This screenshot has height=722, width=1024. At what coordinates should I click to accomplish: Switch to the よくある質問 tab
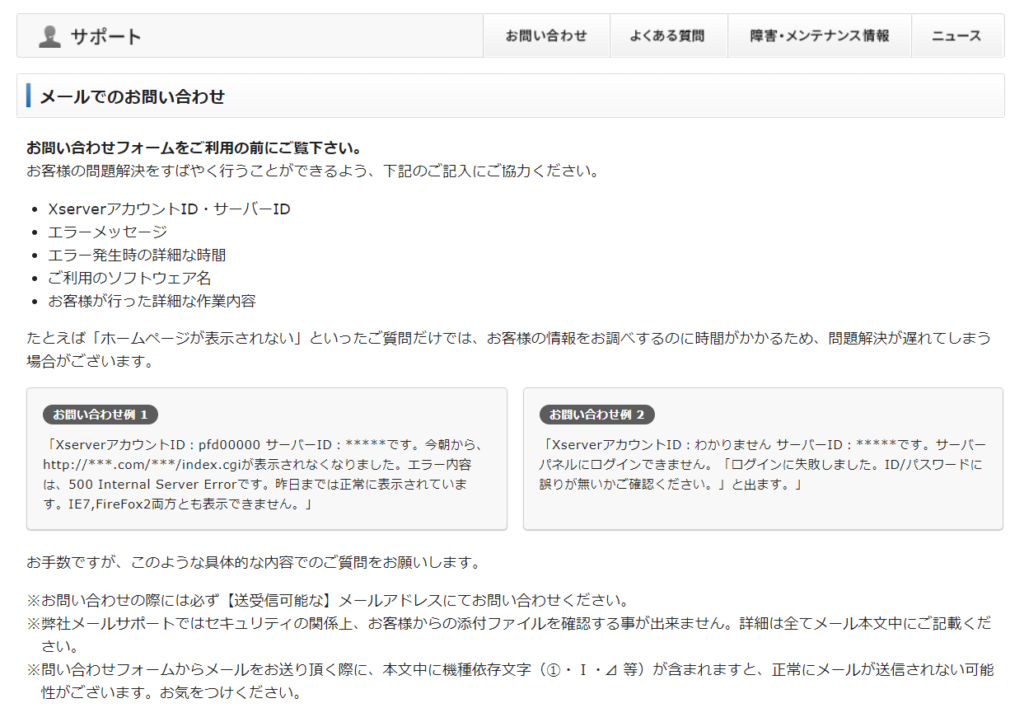(666, 36)
